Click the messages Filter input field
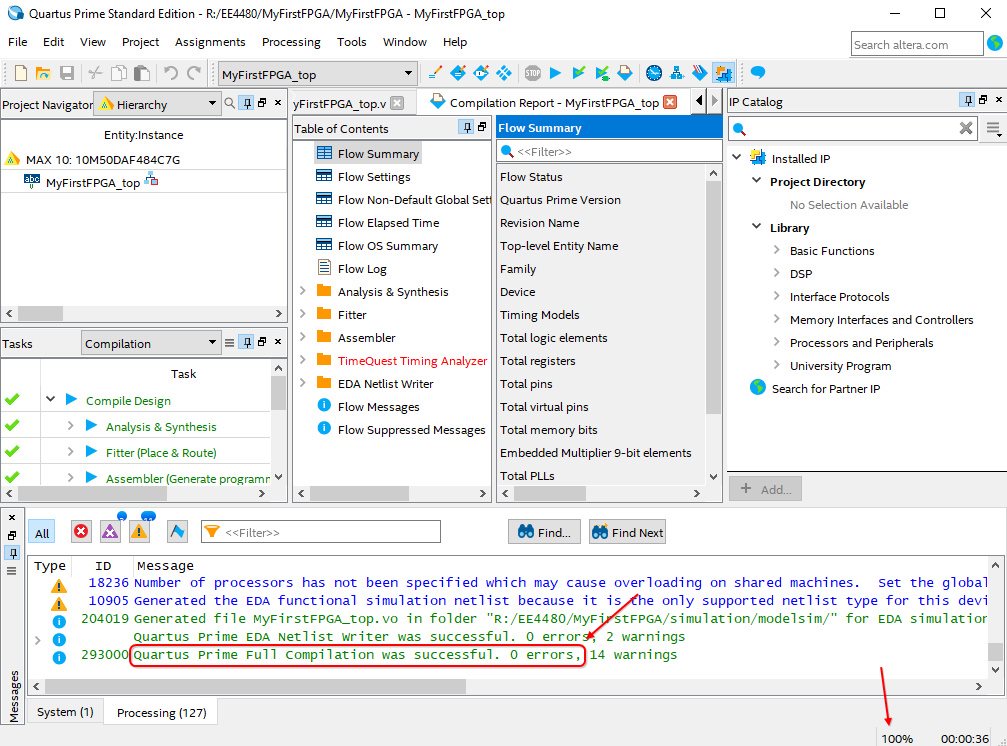This screenshot has width=1007, height=746. coord(330,532)
